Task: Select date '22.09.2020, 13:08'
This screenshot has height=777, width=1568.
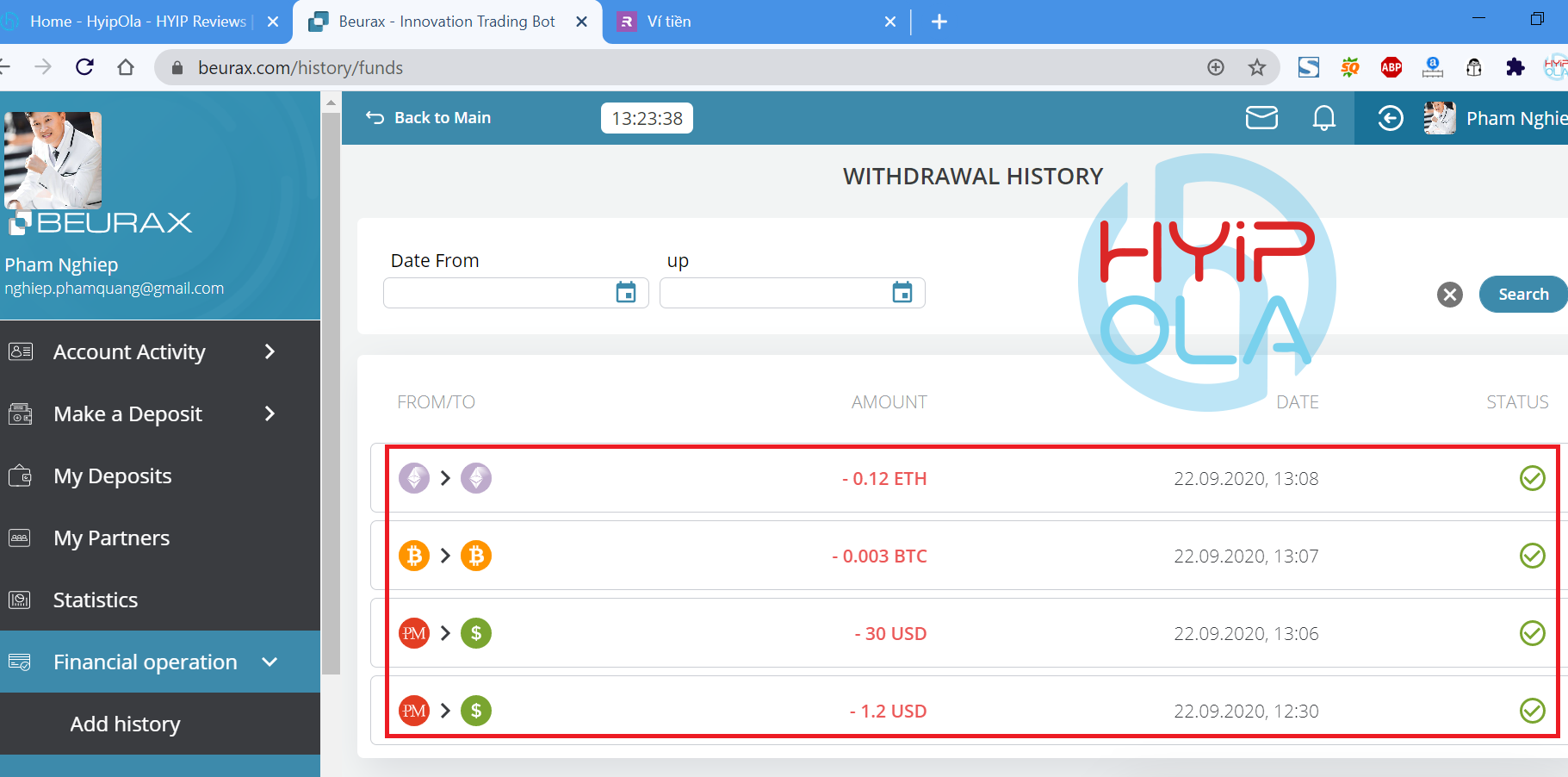Action: click(1246, 479)
